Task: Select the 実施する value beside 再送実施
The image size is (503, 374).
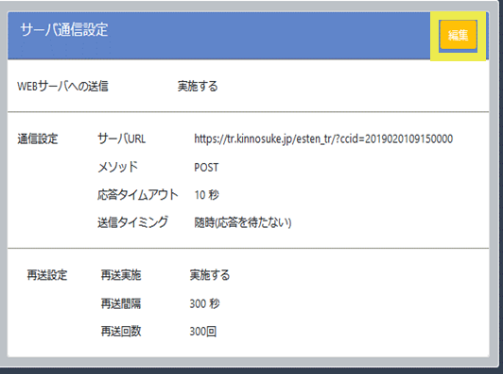Action: pos(210,275)
